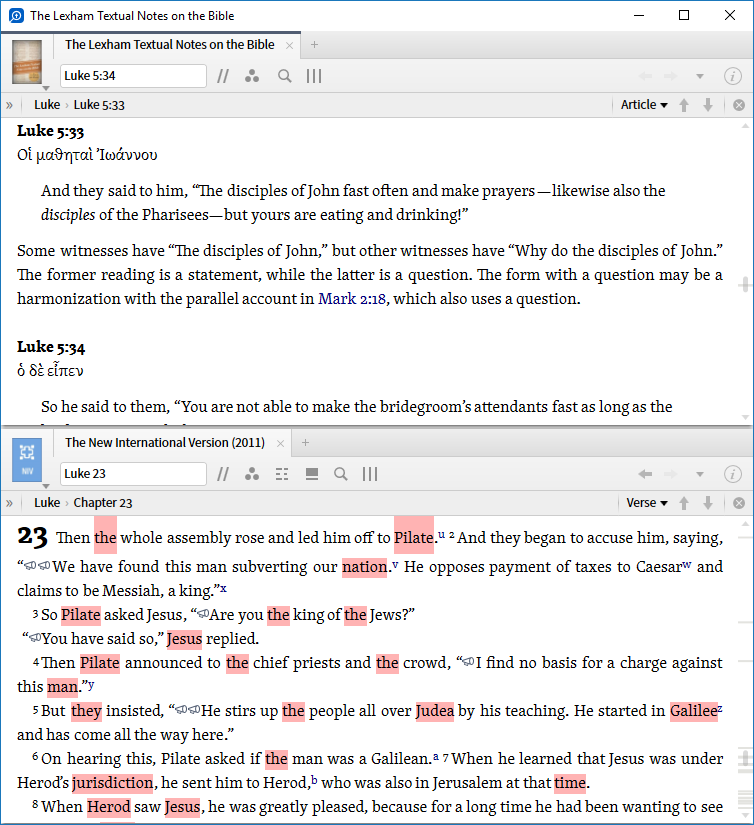Close the NIV locator bar
The width and height of the screenshot is (754, 825).
739,503
